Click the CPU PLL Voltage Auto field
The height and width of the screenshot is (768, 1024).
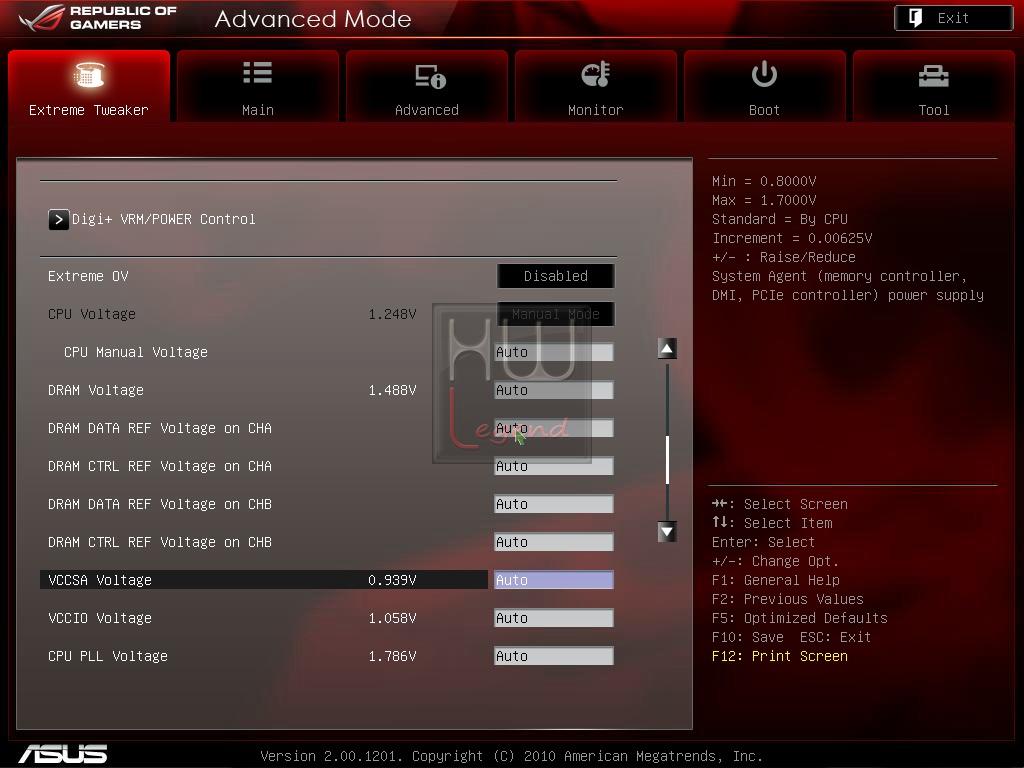(554, 656)
